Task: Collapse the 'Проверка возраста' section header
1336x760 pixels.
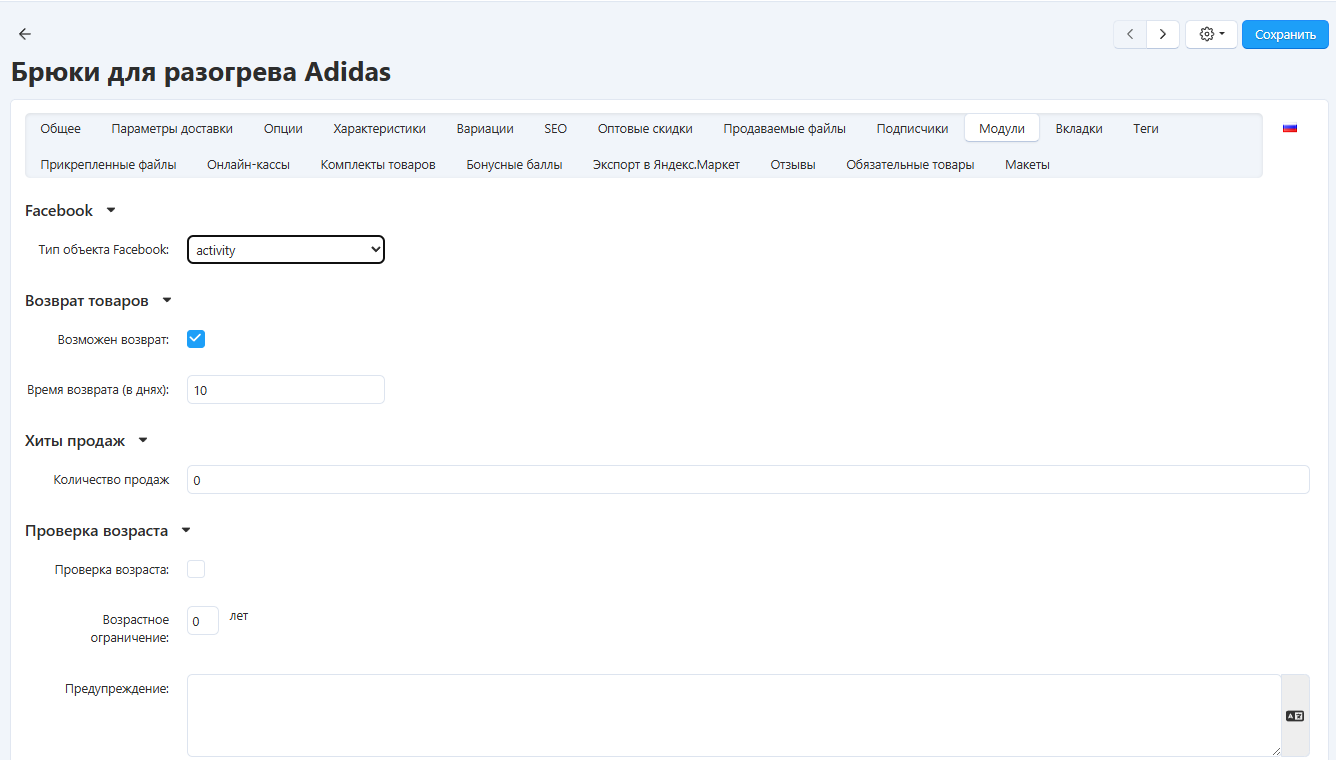Action: pos(185,531)
